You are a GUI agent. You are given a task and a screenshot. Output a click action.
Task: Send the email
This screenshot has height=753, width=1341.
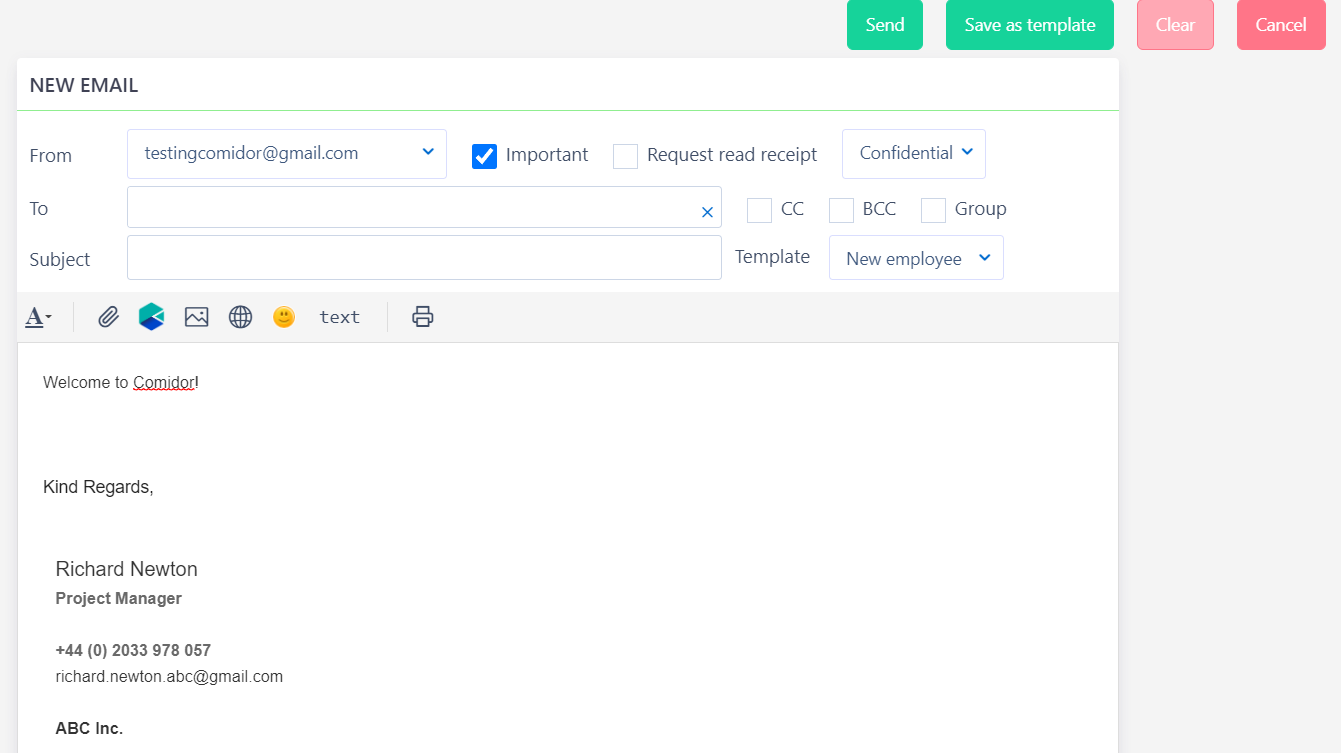click(x=885, y=25)
